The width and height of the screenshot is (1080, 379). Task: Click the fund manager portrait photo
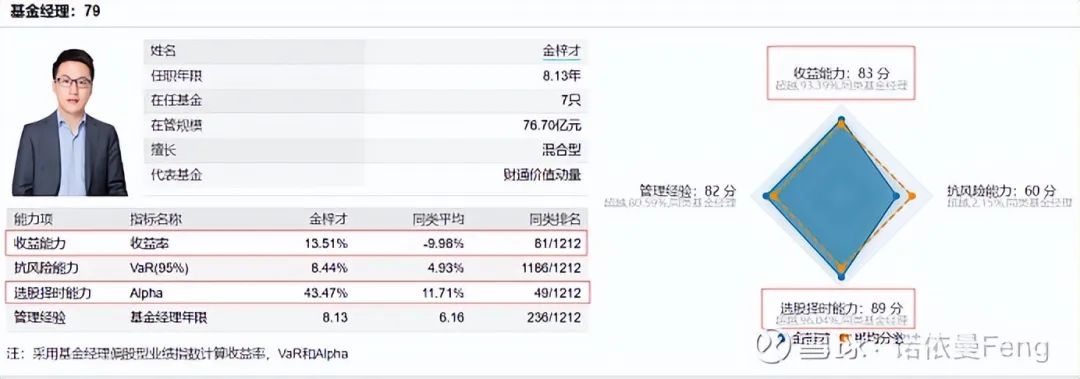pos(69,122)
